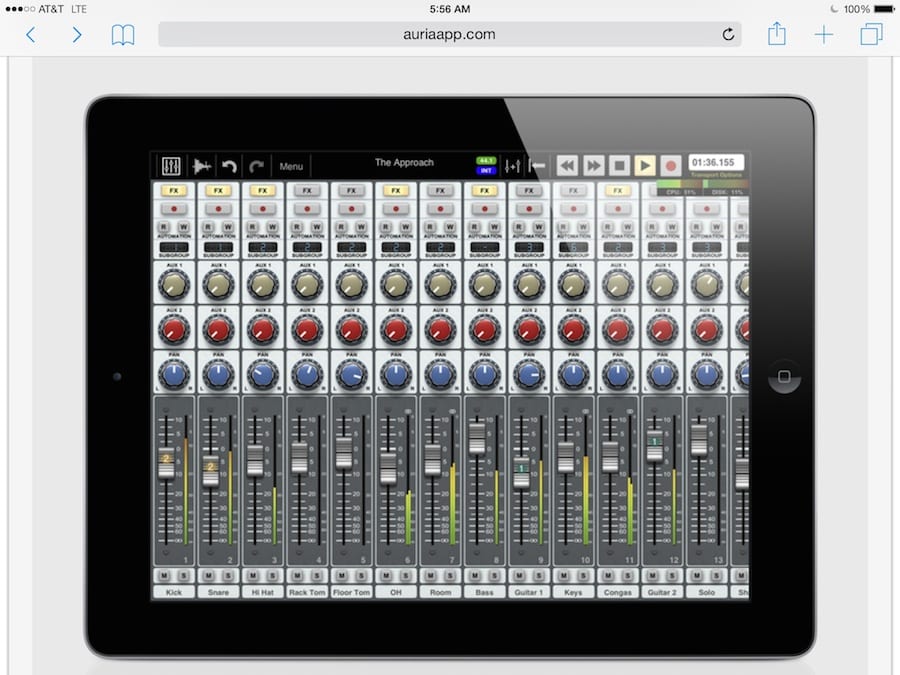The width and height of the screenshot is (900, 675).
Task: Open the Menu in Auria toolbar
Action: (x=291, y=166)
